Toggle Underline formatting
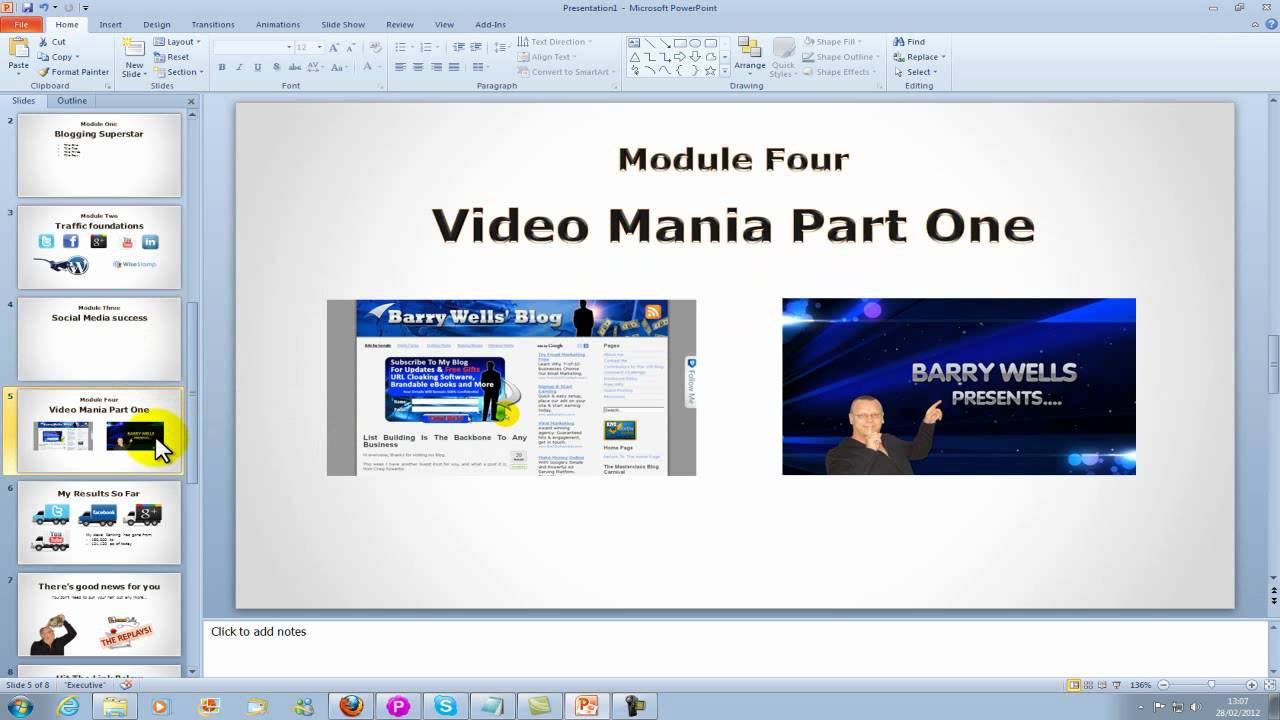Screen dimensions: 1280x720 (x=258, y=67)
